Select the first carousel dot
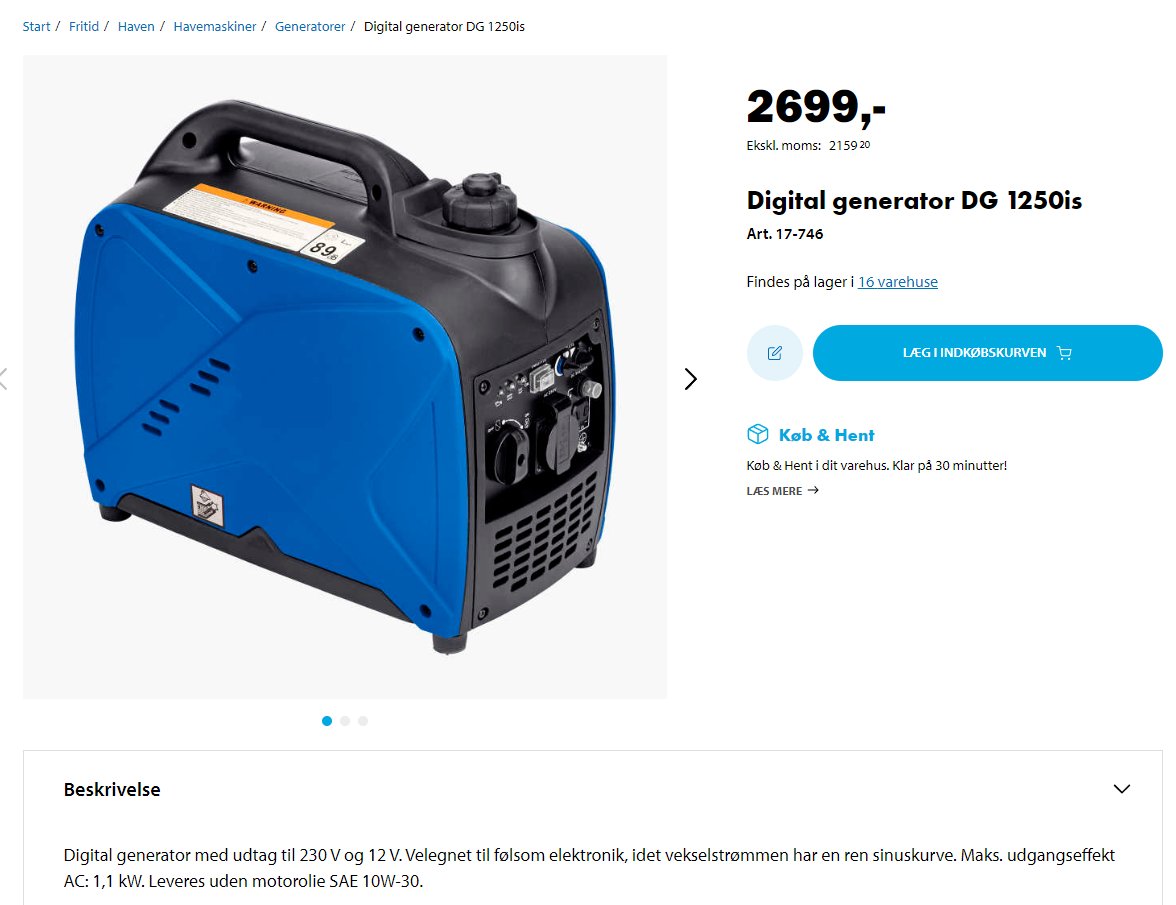1176x905 pixels. pyautogui.click(x=327, y=721)
